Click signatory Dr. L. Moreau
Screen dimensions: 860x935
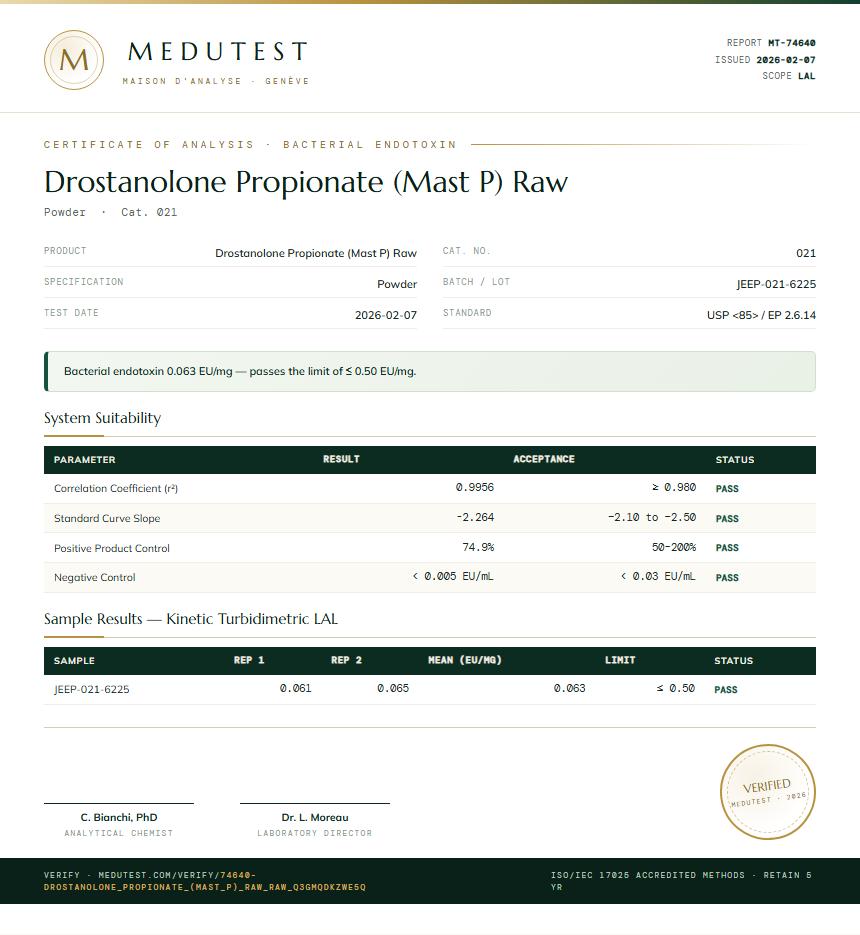[315, 818]
